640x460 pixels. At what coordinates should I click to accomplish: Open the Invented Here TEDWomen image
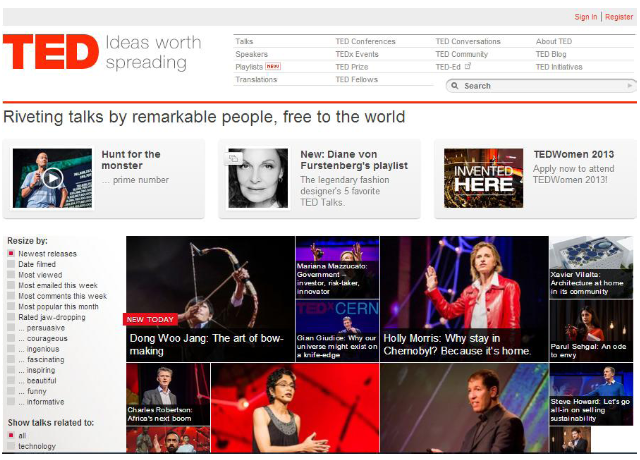pos(483,179)
